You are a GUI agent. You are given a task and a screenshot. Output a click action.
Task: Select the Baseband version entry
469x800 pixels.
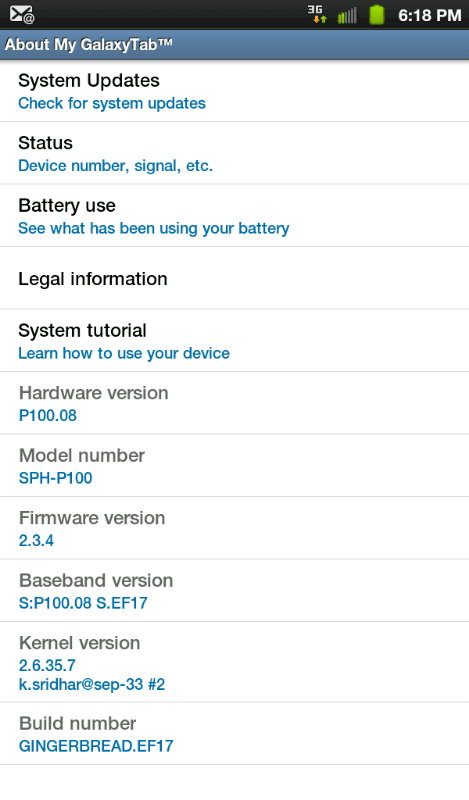pos(234,591)
